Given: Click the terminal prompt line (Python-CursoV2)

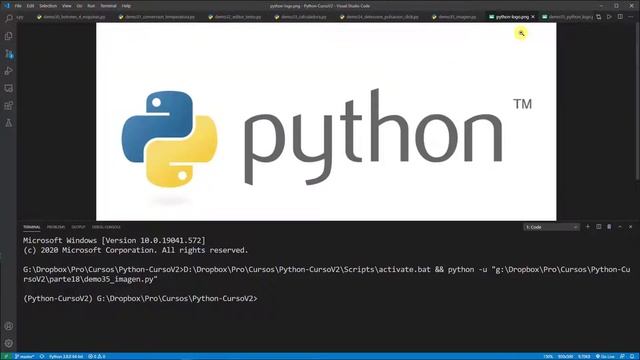Looking at the screenshot, I should 140,298.
